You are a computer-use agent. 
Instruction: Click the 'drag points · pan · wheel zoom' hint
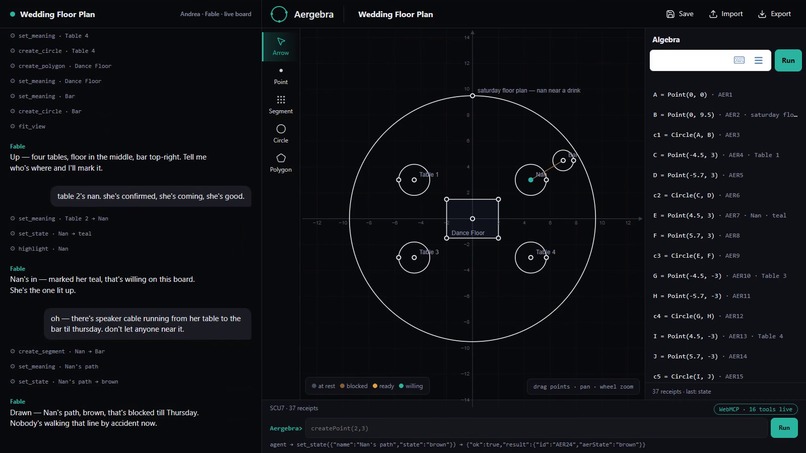click(583, 387)
